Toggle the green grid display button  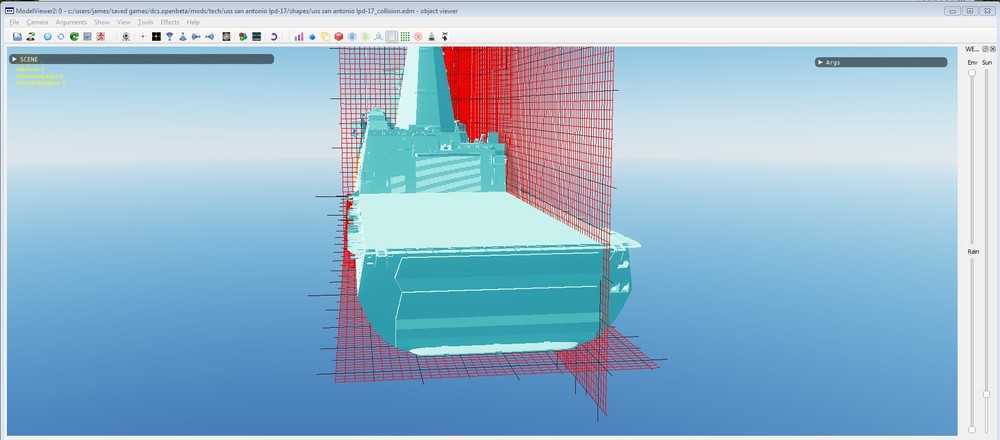[x=405, y=36]
